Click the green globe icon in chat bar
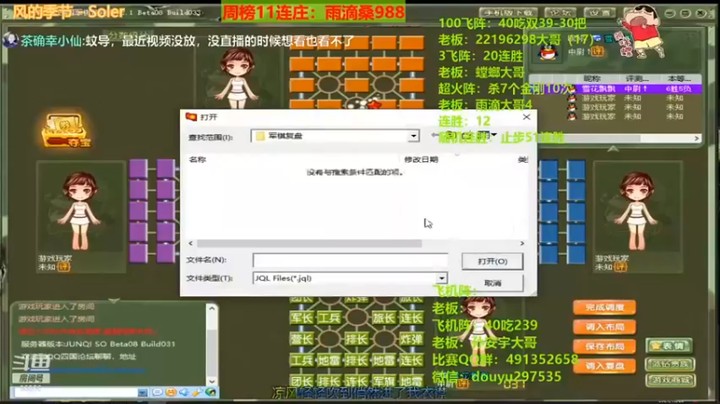 point(211,393)
